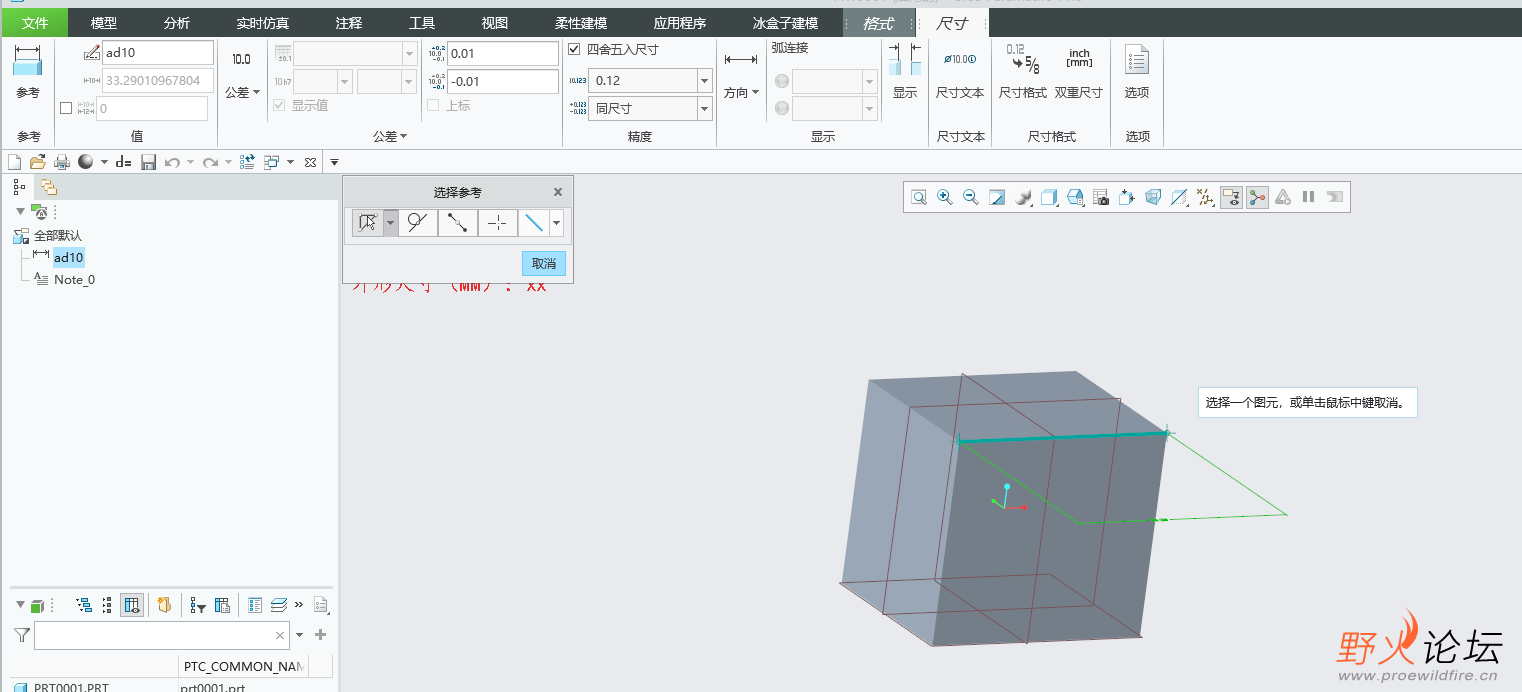Toggle the annotation display icon in view toolbar
Screen dimensions: 1522x692
click(x=1231, y=198)
